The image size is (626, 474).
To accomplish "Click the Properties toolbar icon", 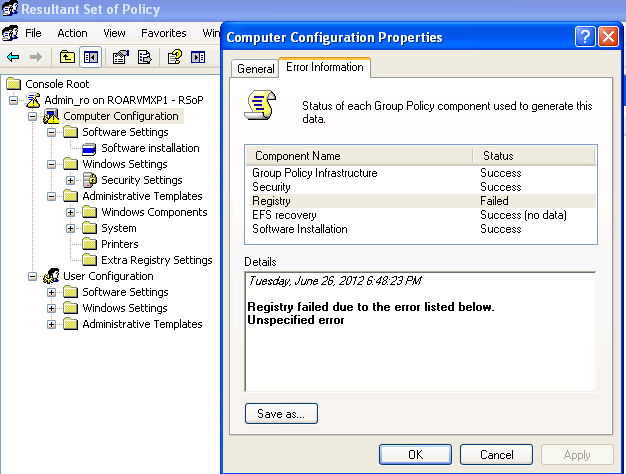I will point(121,58).
